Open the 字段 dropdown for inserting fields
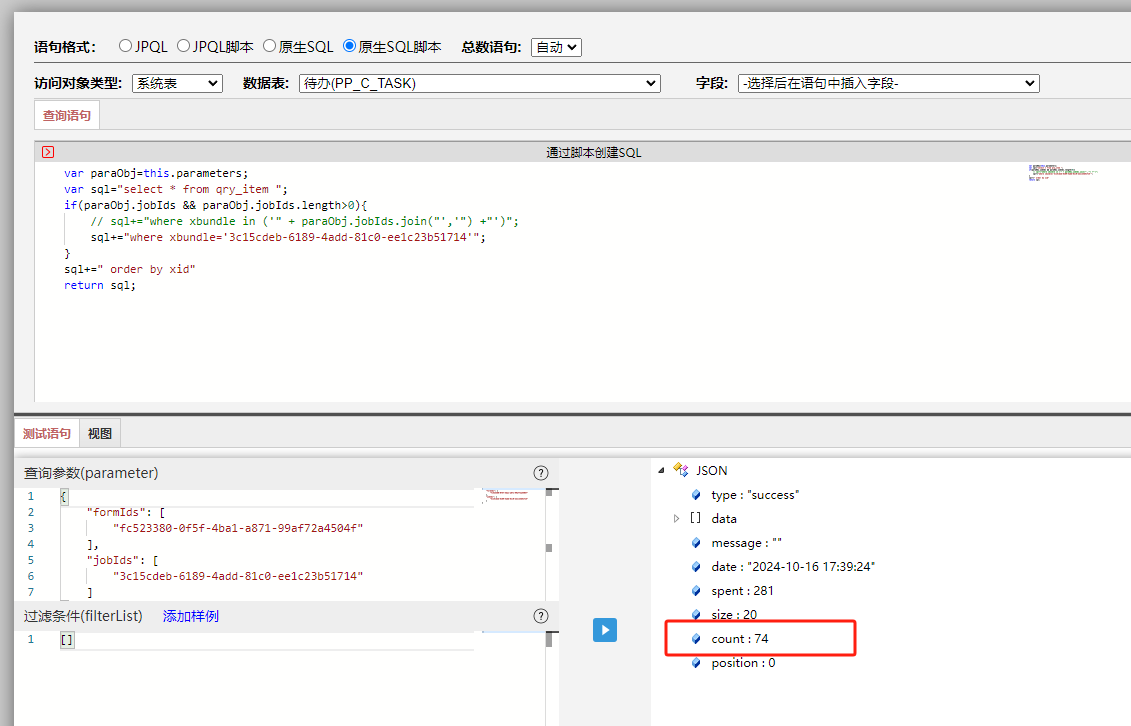Screen dimensions: 1131x726 (x=889, y=84)
